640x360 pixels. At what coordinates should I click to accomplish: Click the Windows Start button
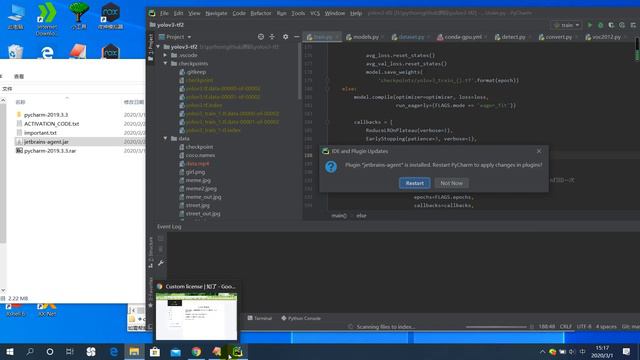pyautogui.click(x=10, y=351)
